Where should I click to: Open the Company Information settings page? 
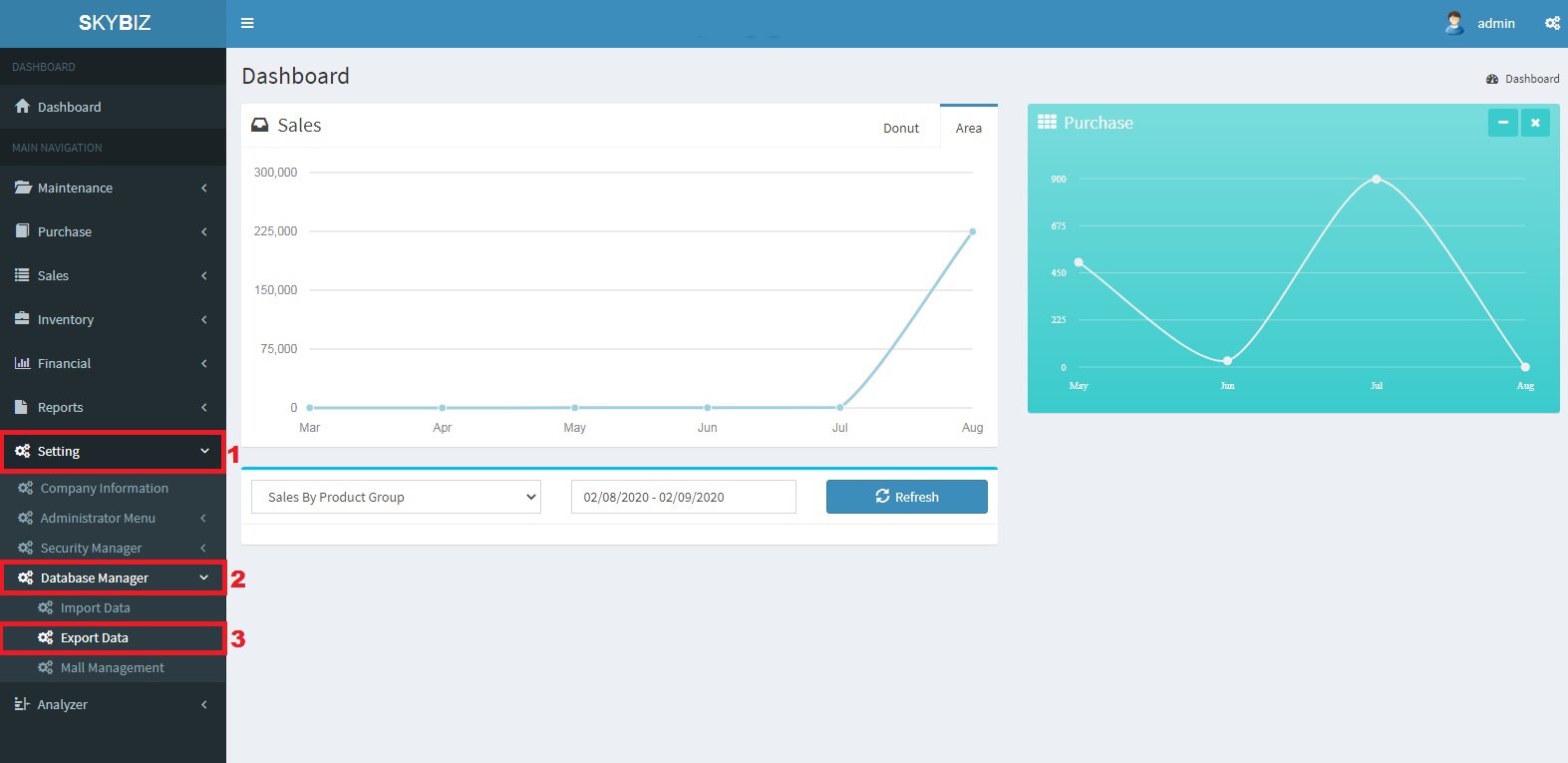[104, 488]
